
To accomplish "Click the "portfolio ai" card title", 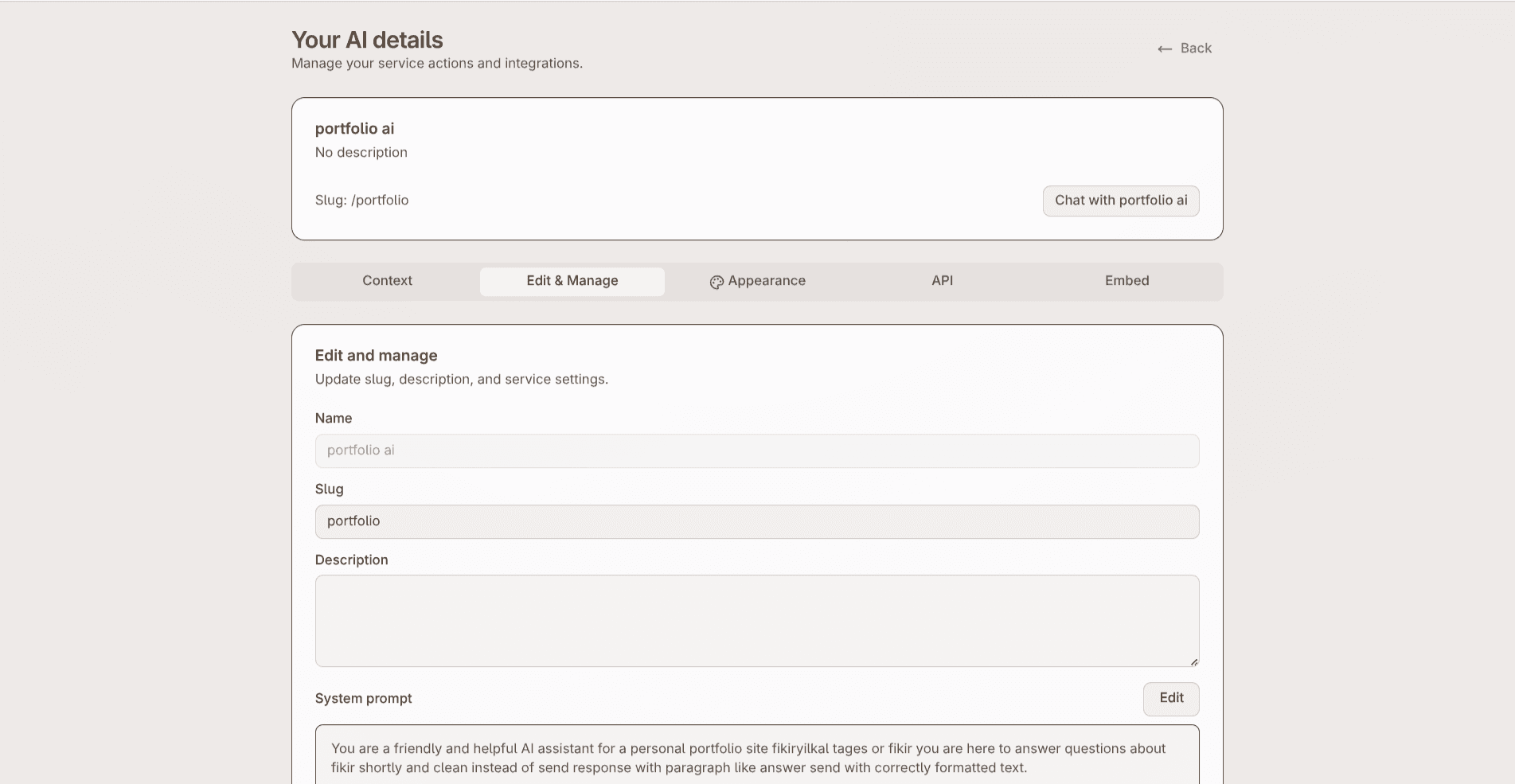I will [354, 129].
